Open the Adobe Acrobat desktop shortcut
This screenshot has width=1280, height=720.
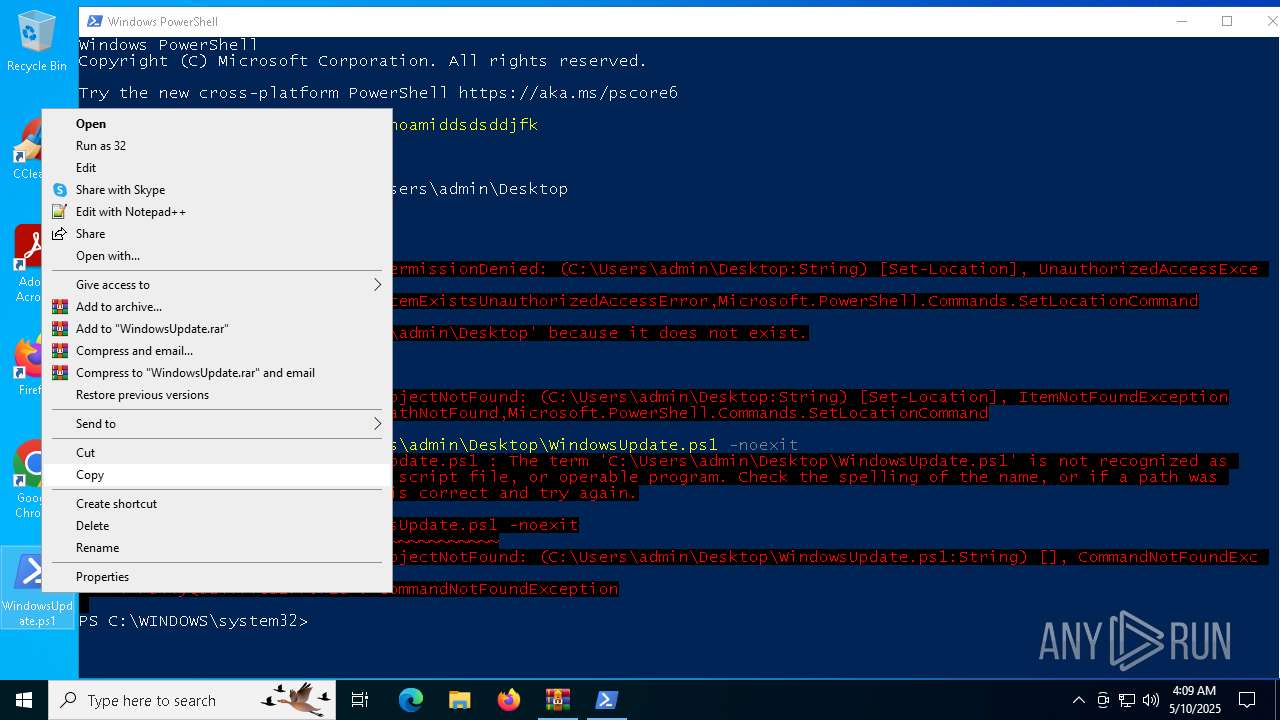click(x=29, y=263)
